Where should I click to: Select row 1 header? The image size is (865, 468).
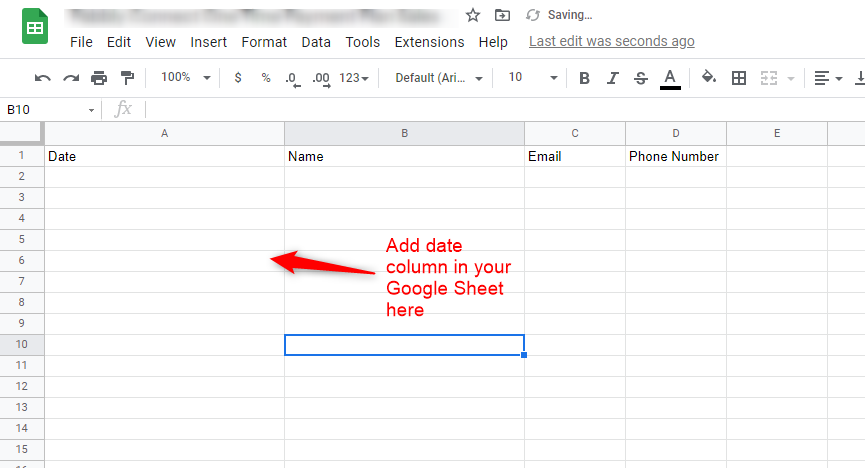point(22,156)
